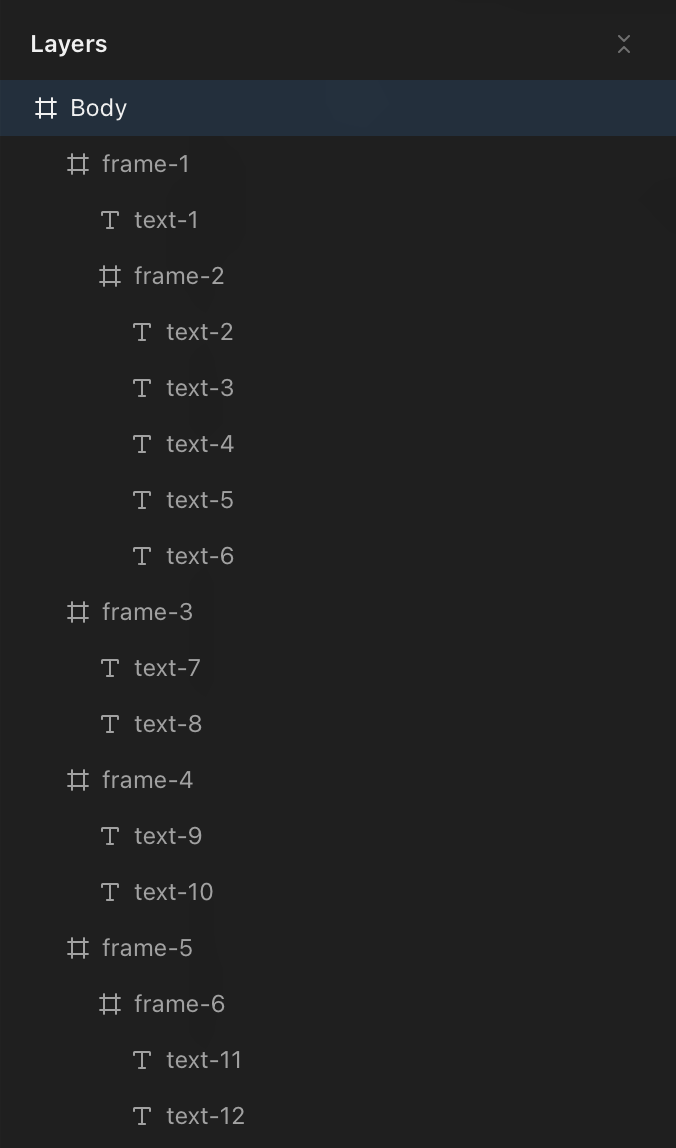Click the text icon next to text-7
676x1148 pixels.
[110, 668]
